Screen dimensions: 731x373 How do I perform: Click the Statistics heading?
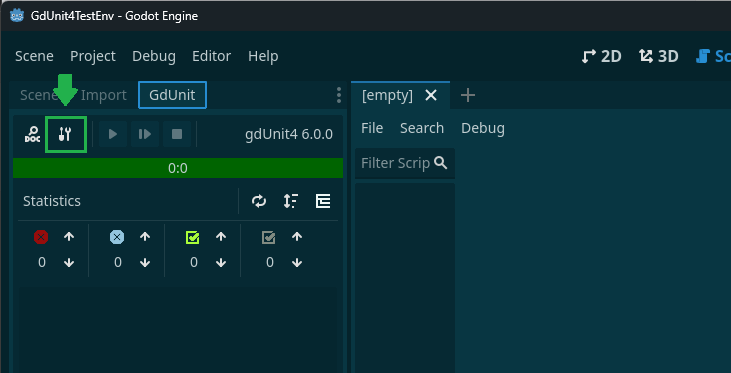click(52, 201)
